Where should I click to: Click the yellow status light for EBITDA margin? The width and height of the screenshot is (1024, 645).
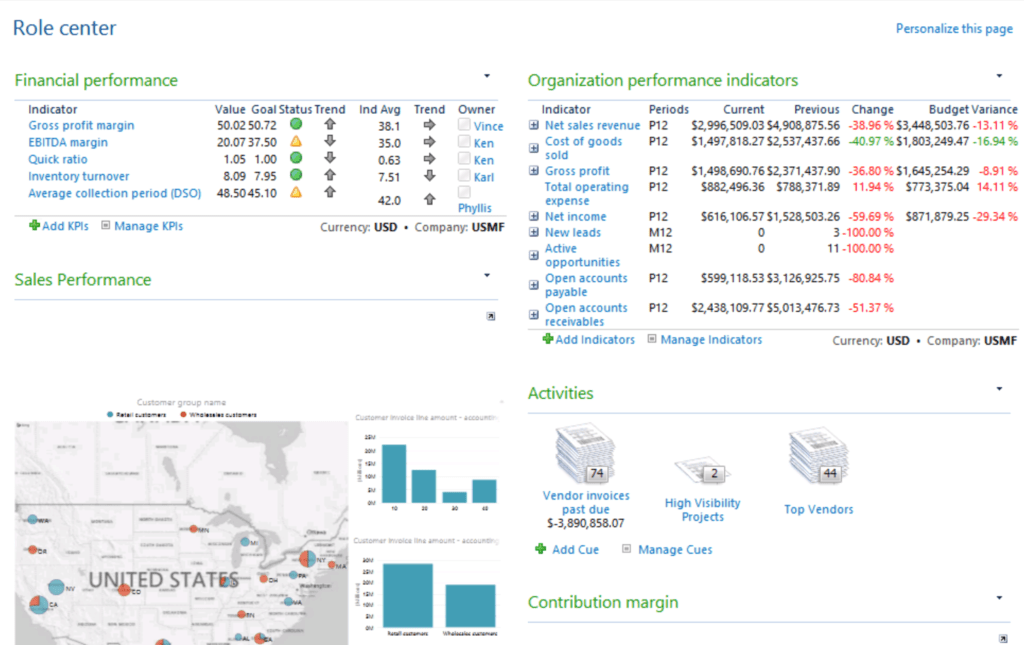point(296,143)
